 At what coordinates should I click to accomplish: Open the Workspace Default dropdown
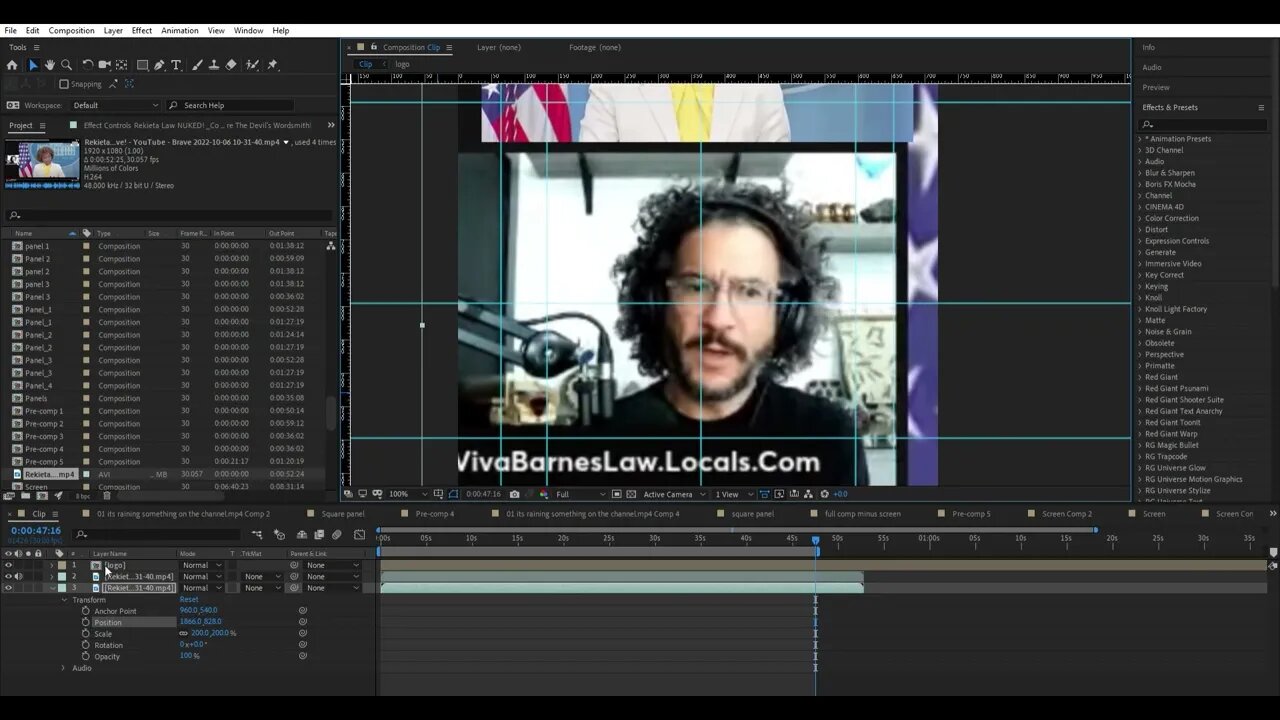pyautogui.click(x=115, y=105)
